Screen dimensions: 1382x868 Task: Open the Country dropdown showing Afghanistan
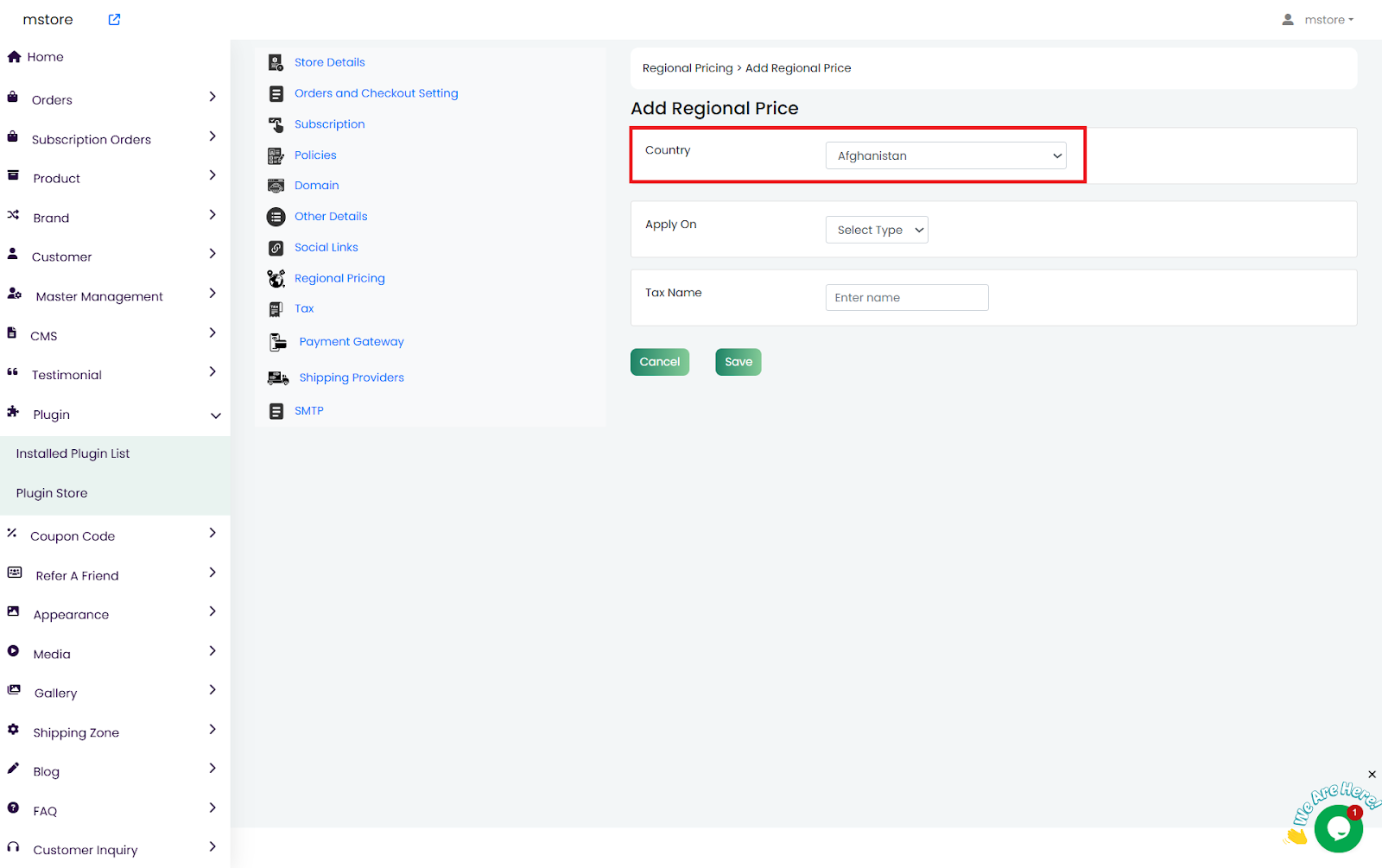[x=945, y=155]
